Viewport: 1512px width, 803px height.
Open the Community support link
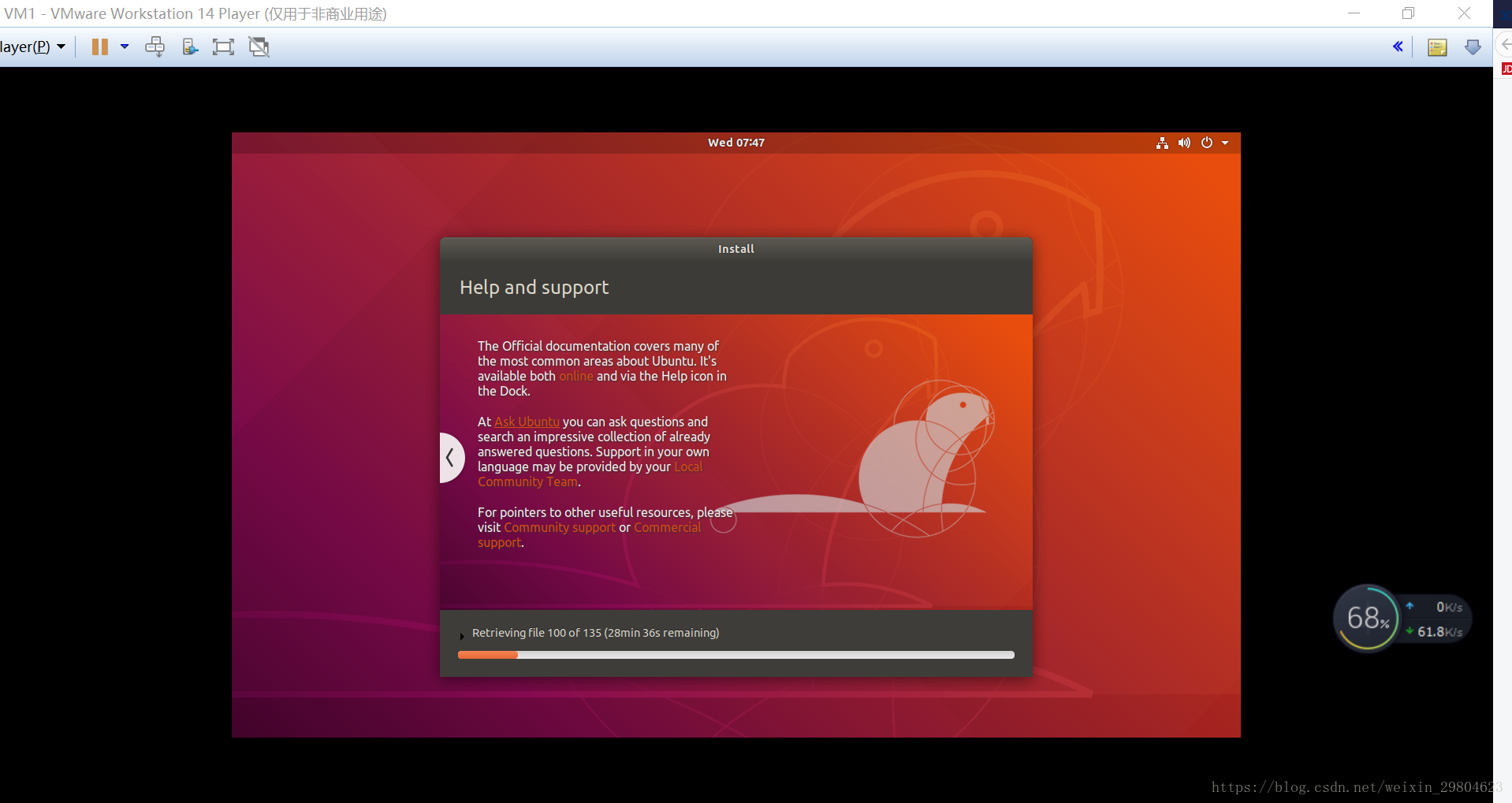(560, 527)
